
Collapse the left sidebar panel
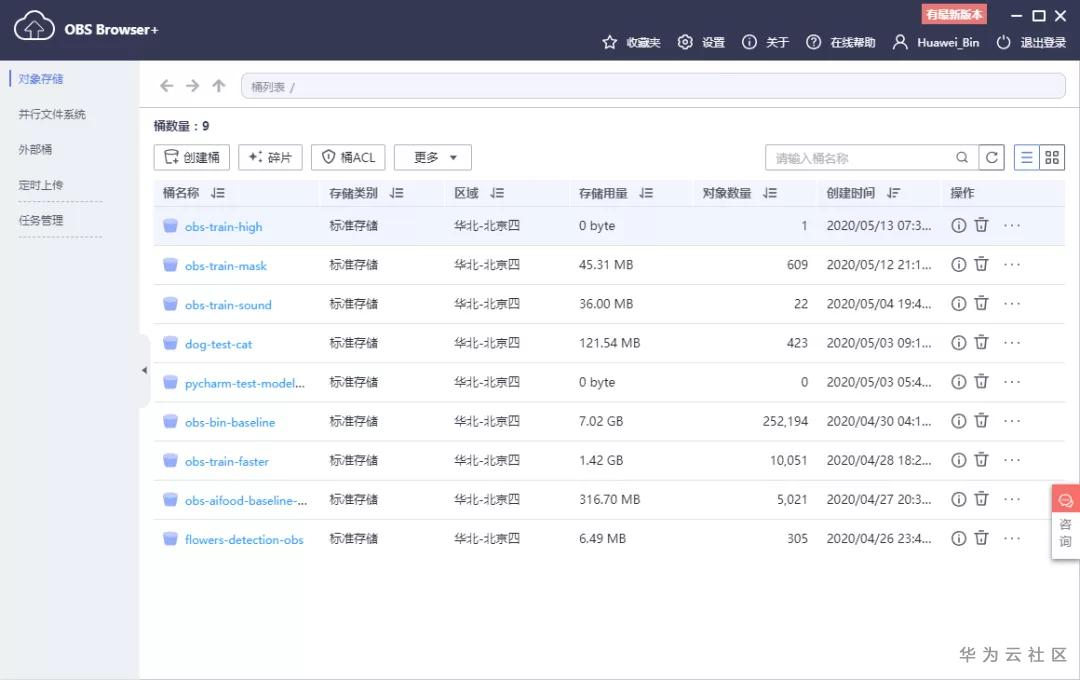(x=144, y=371)
